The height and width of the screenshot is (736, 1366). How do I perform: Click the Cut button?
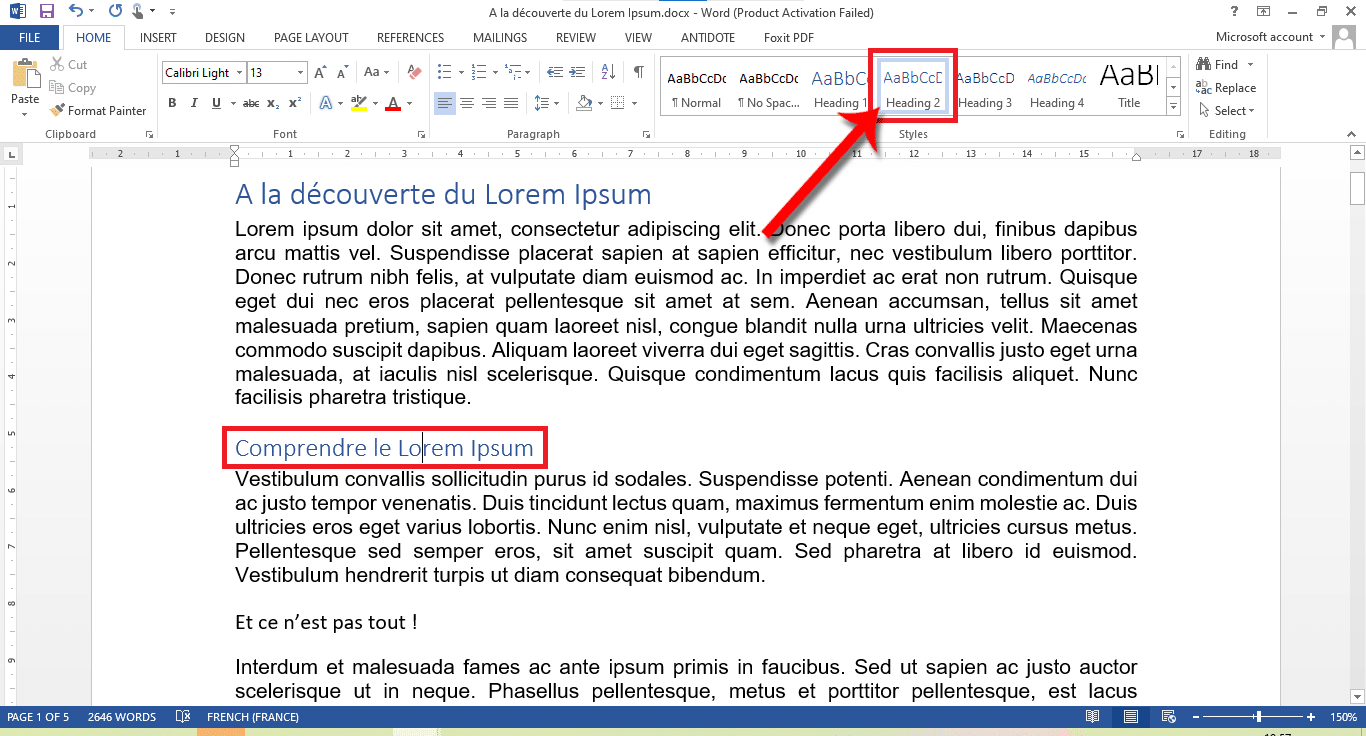tap(68, 64)
